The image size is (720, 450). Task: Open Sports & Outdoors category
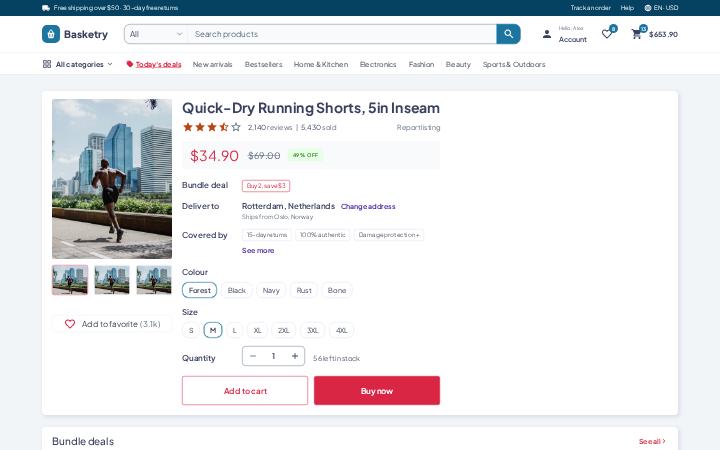coord(514,64)
